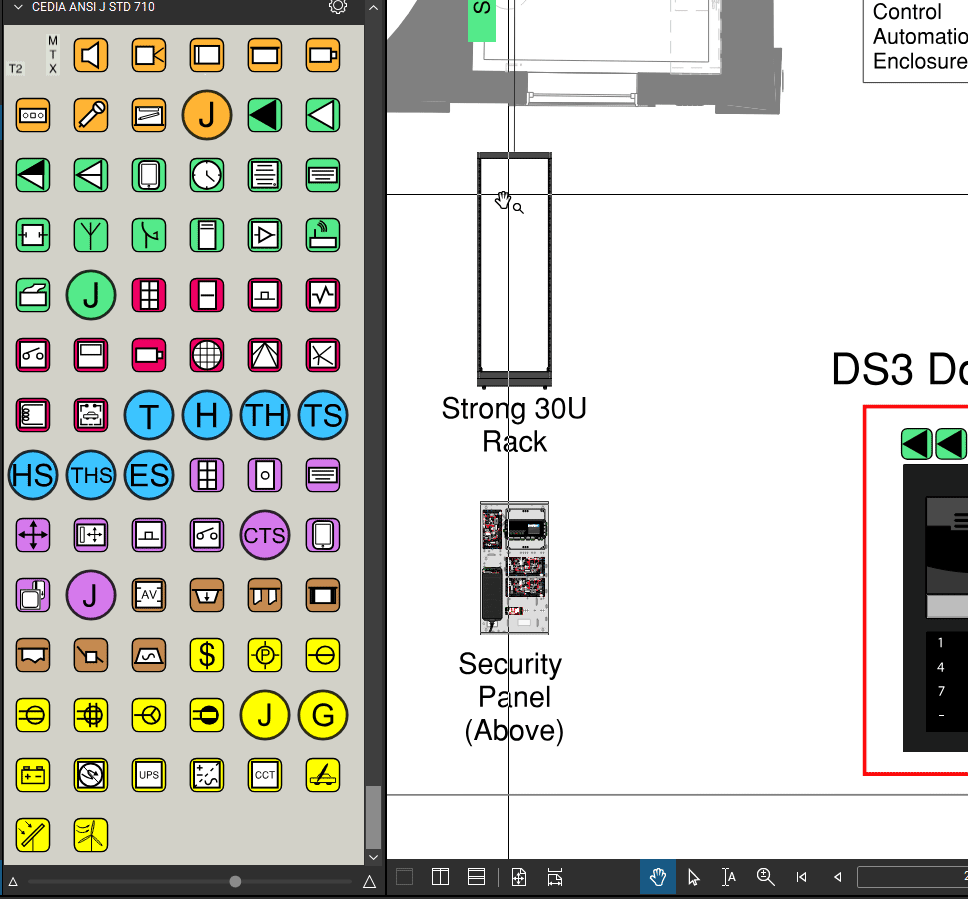Select the purple four-way arrows symbol
968x899 pixels.
point(33,535)
